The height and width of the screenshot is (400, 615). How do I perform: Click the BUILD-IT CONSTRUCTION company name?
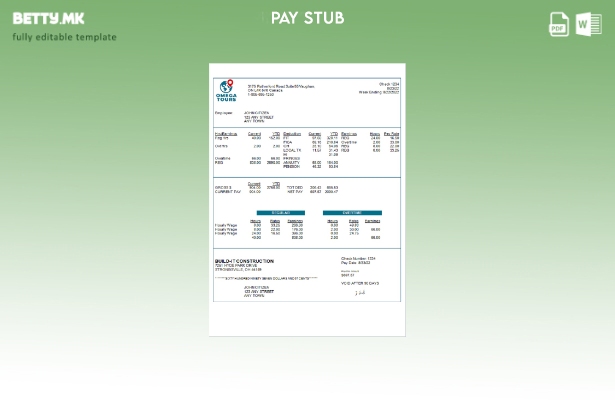(x=244, y=260)
